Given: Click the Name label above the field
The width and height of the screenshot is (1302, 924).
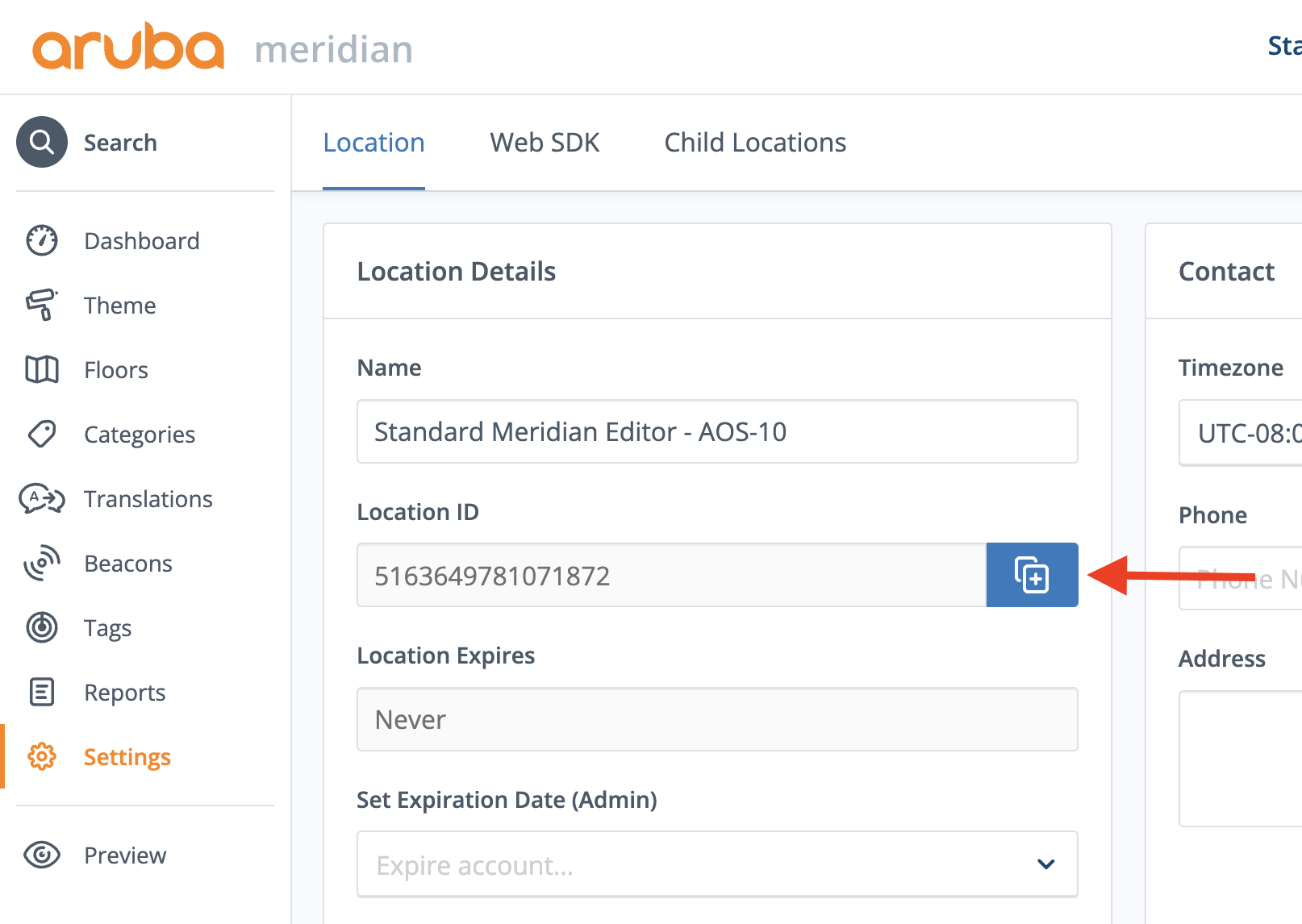Looking at the screenshot, I should tap(389, 368).
